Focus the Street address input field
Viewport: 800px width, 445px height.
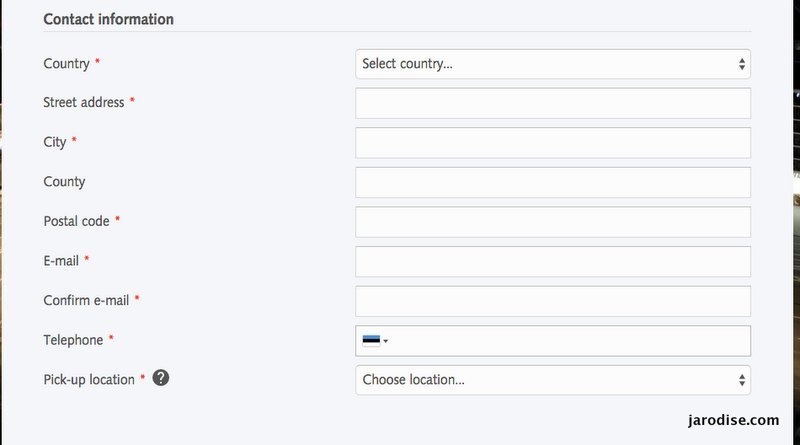tap(553, 103)
